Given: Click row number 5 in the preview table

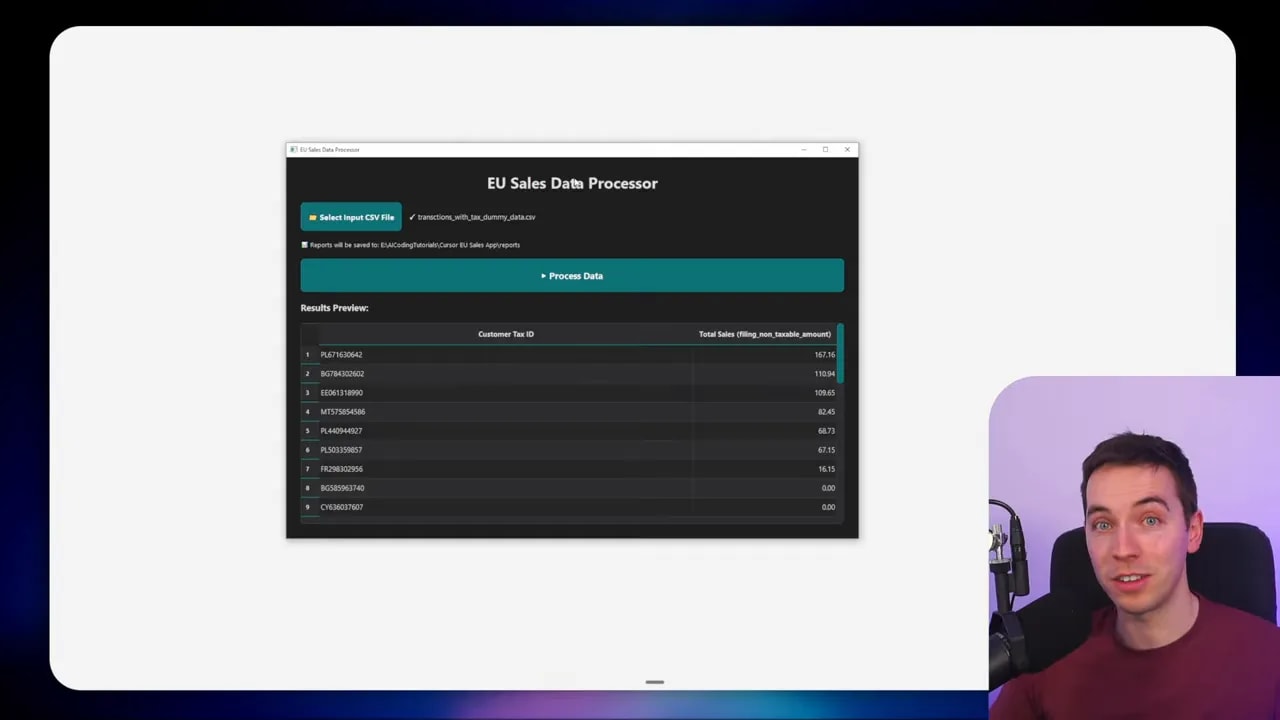Looking at the screenshot, I should pos(307,430).
